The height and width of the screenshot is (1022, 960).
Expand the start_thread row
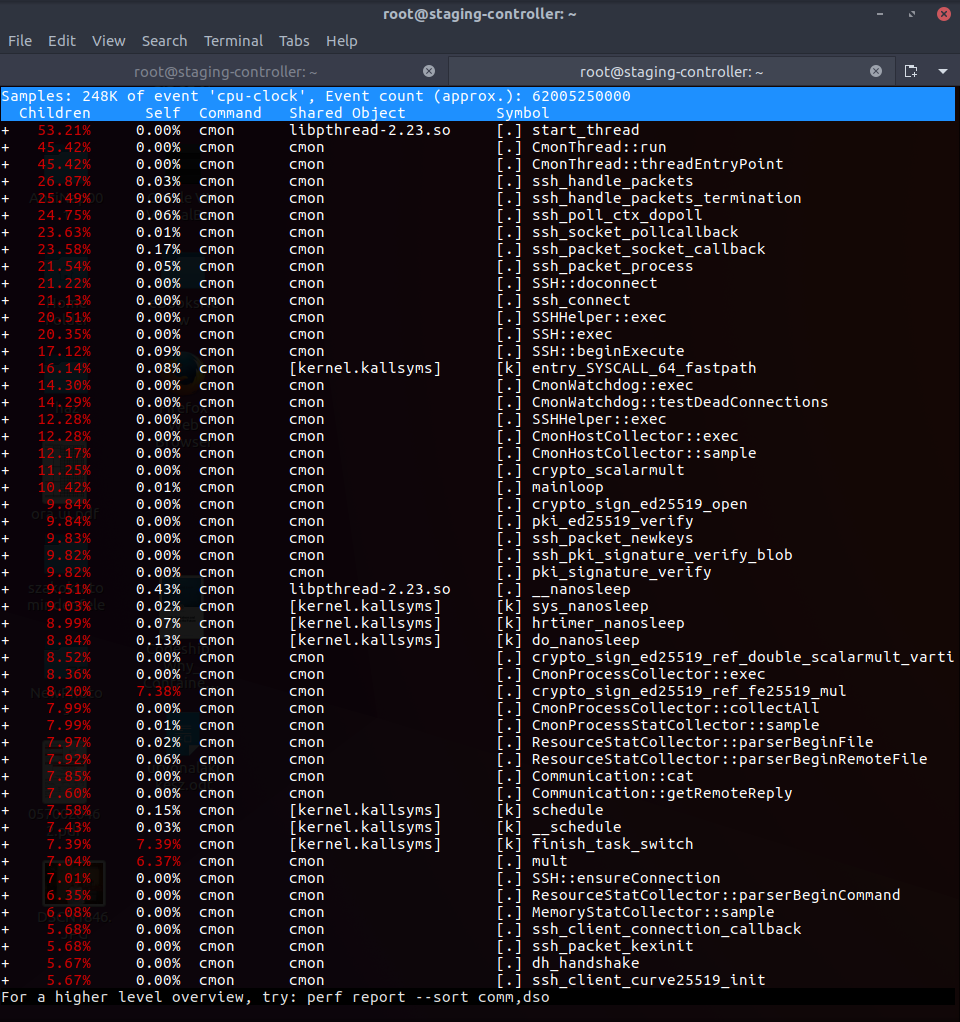5,130
